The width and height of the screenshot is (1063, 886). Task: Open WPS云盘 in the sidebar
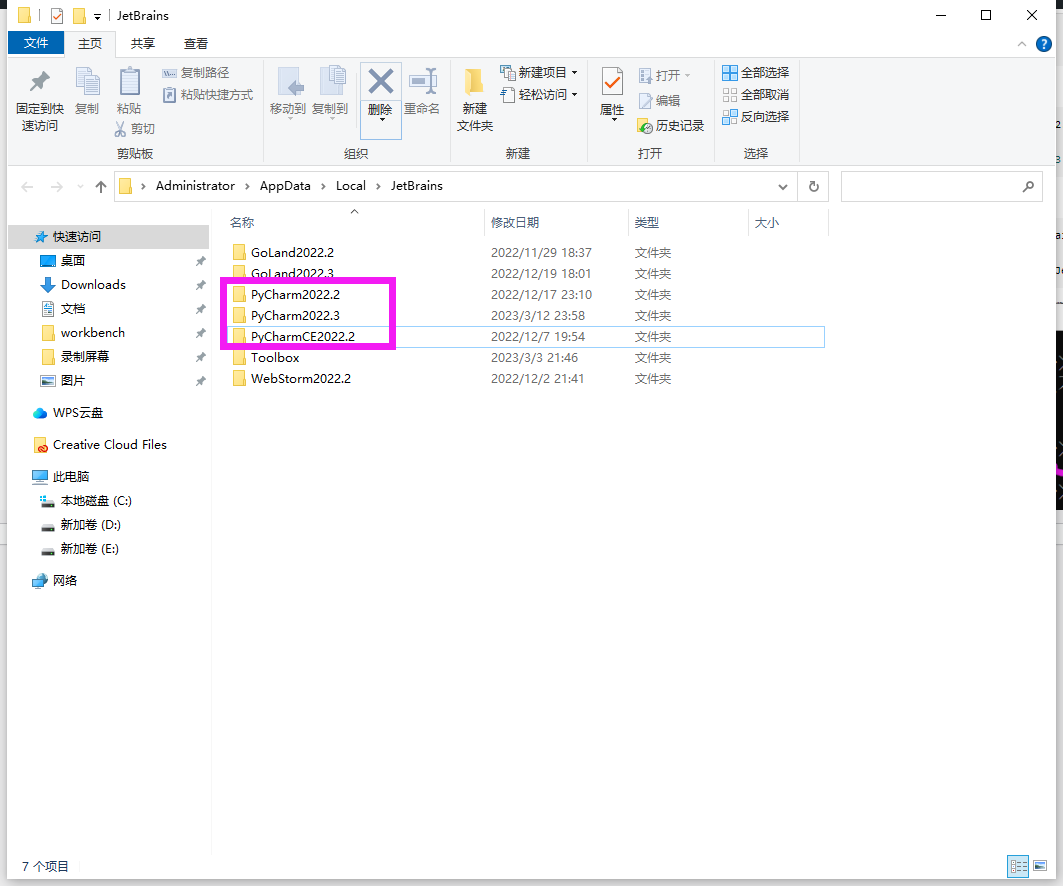point(78,413)
